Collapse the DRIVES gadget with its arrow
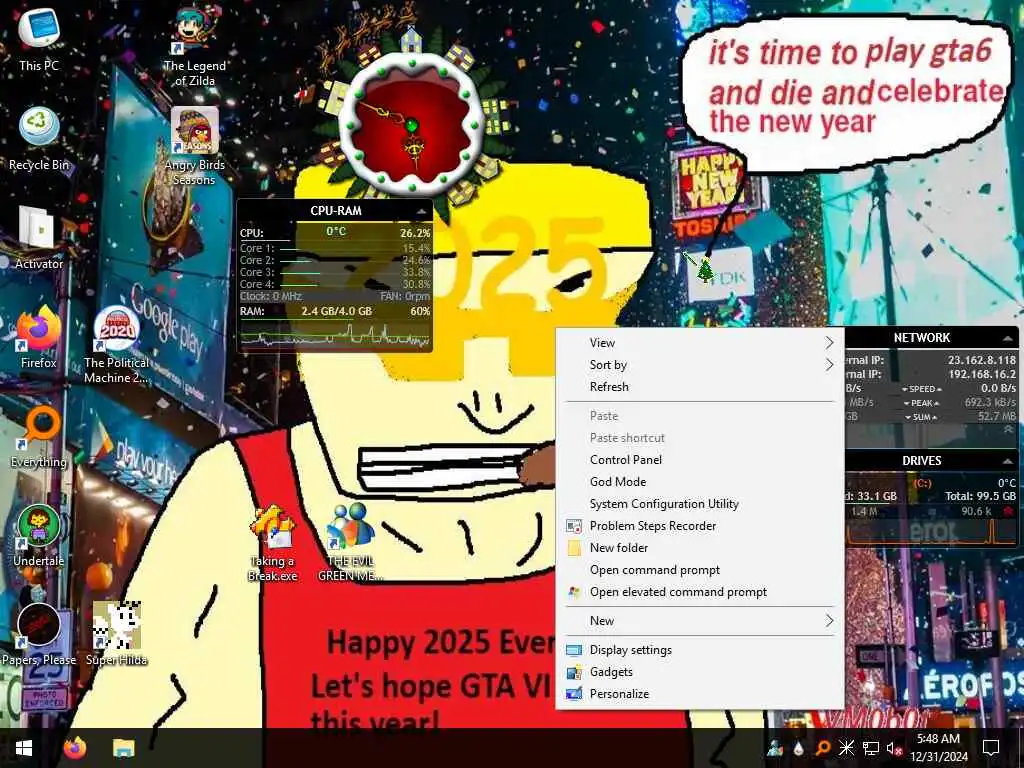This screenshot has height=768, width=1024. (x=1008, y=462)
